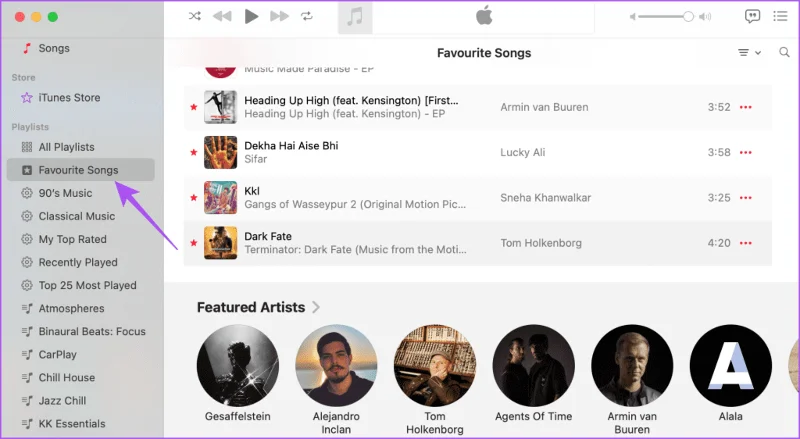Screen dimensions: 800x439
Task: Adjust the volume slider knob
Action: pyautogui.click(x=688, y=17)
